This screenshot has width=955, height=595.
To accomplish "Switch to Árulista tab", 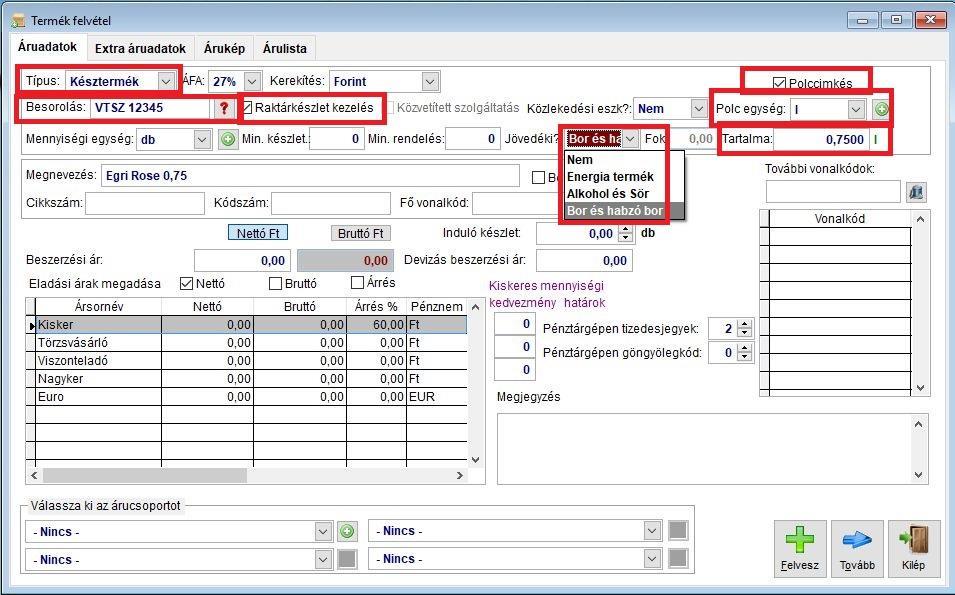I will 284,48.
